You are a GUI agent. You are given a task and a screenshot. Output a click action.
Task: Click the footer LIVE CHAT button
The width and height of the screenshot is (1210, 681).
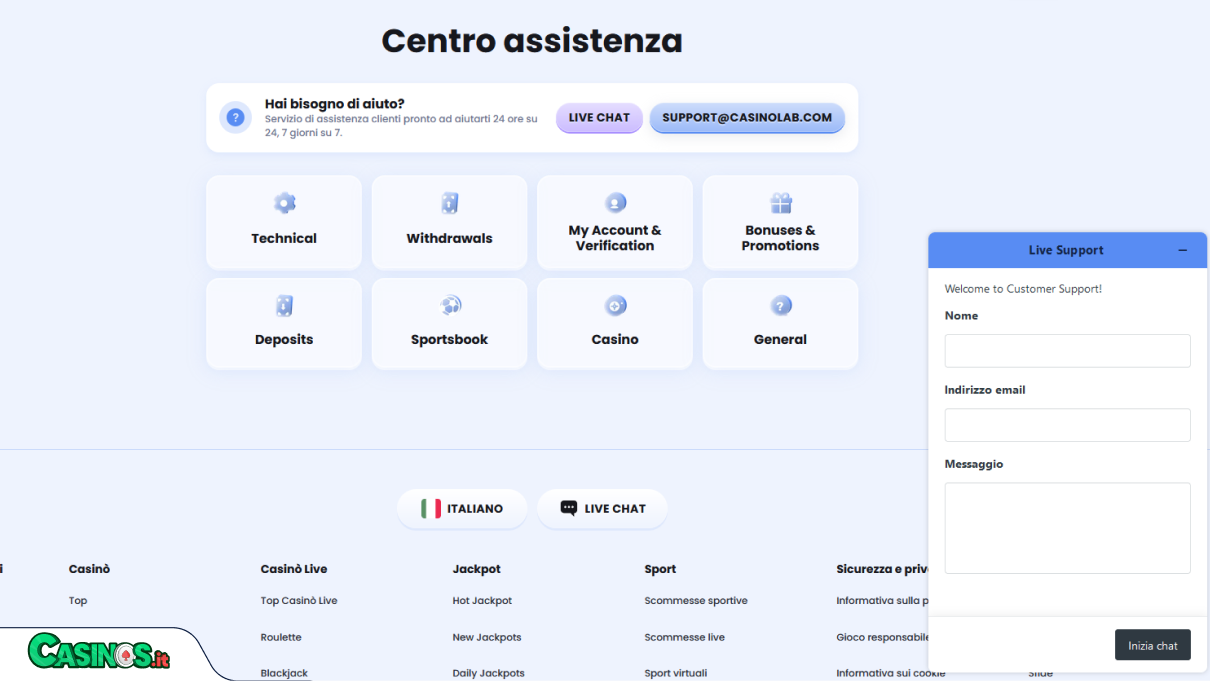pyautogui.click(x=602, y=508)
